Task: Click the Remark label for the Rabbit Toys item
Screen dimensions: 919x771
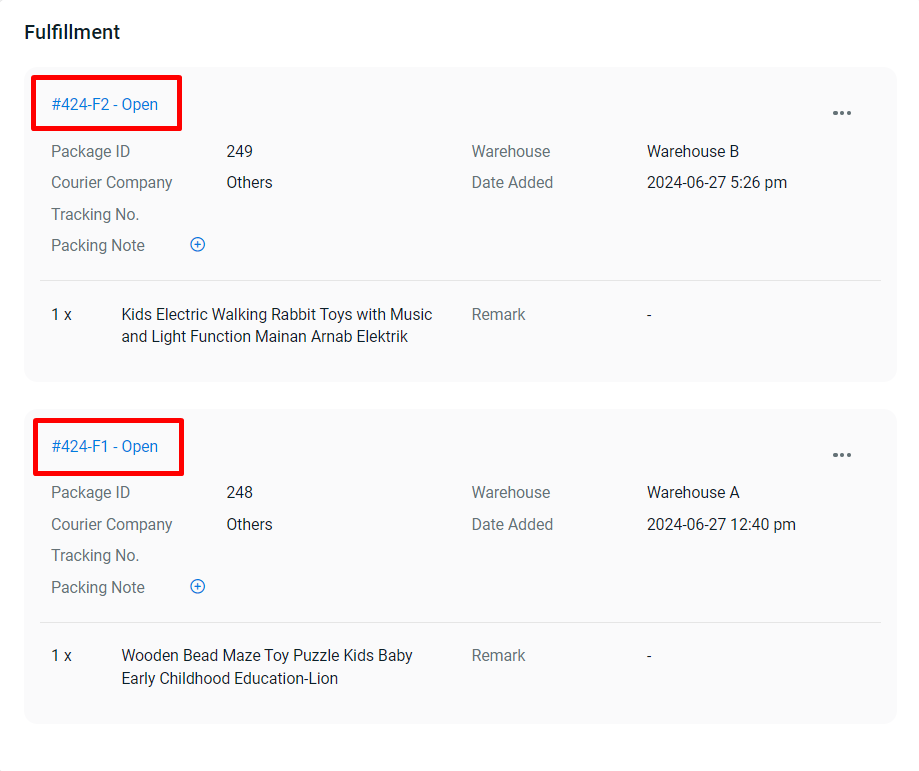Action: tap(498, 315)
